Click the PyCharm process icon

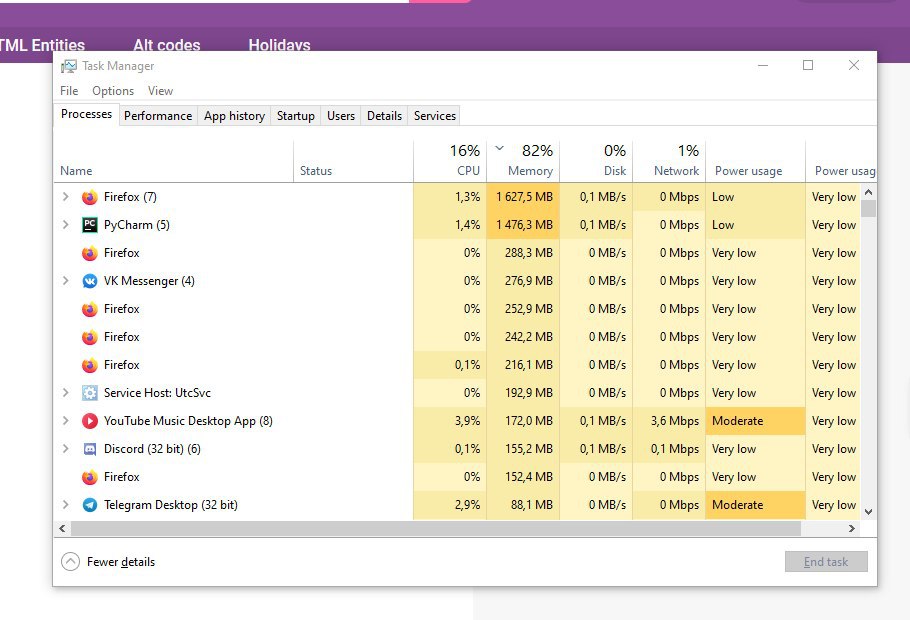[x=89, y=225]
